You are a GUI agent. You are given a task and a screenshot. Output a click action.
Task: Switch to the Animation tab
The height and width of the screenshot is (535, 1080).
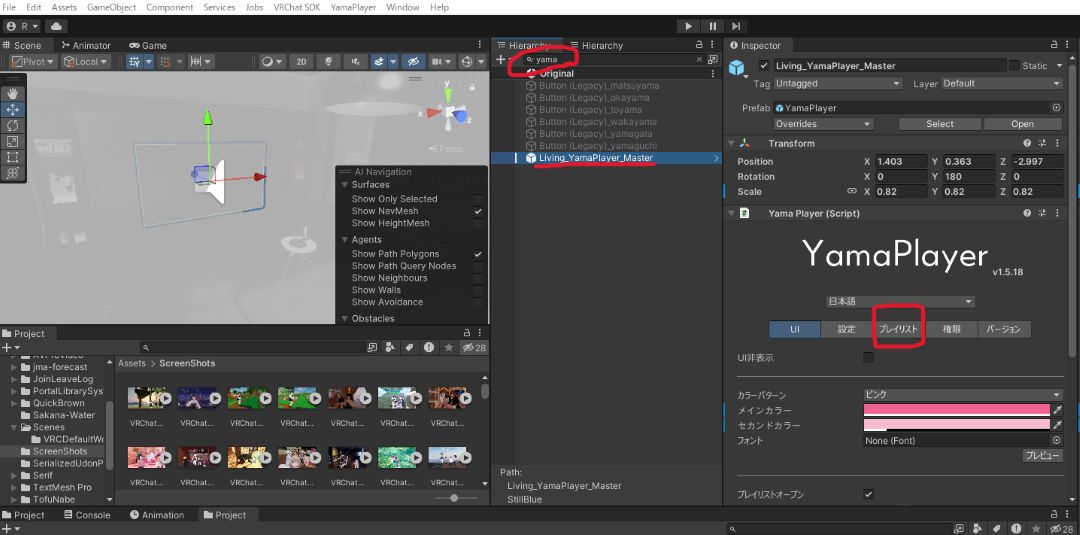(x=157, y=515)
